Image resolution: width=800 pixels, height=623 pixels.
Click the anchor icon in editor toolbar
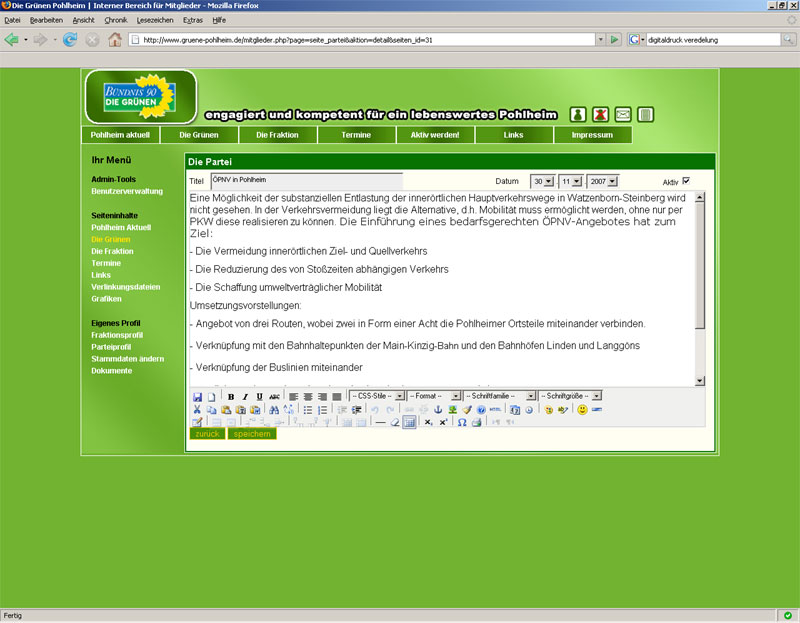(437, 410)
